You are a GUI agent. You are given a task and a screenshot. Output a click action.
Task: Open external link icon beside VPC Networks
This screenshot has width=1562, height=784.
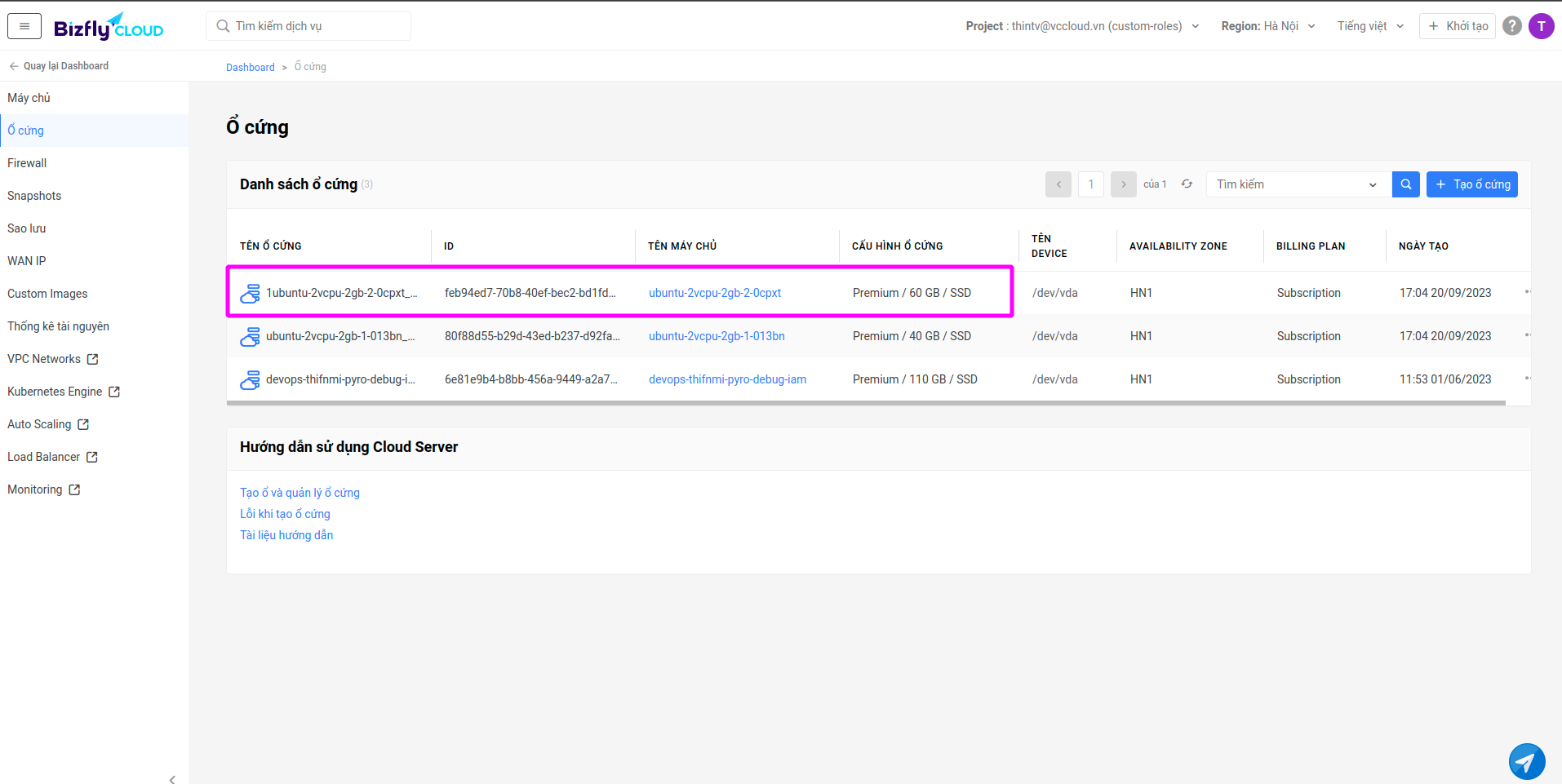tap(93, 359)
